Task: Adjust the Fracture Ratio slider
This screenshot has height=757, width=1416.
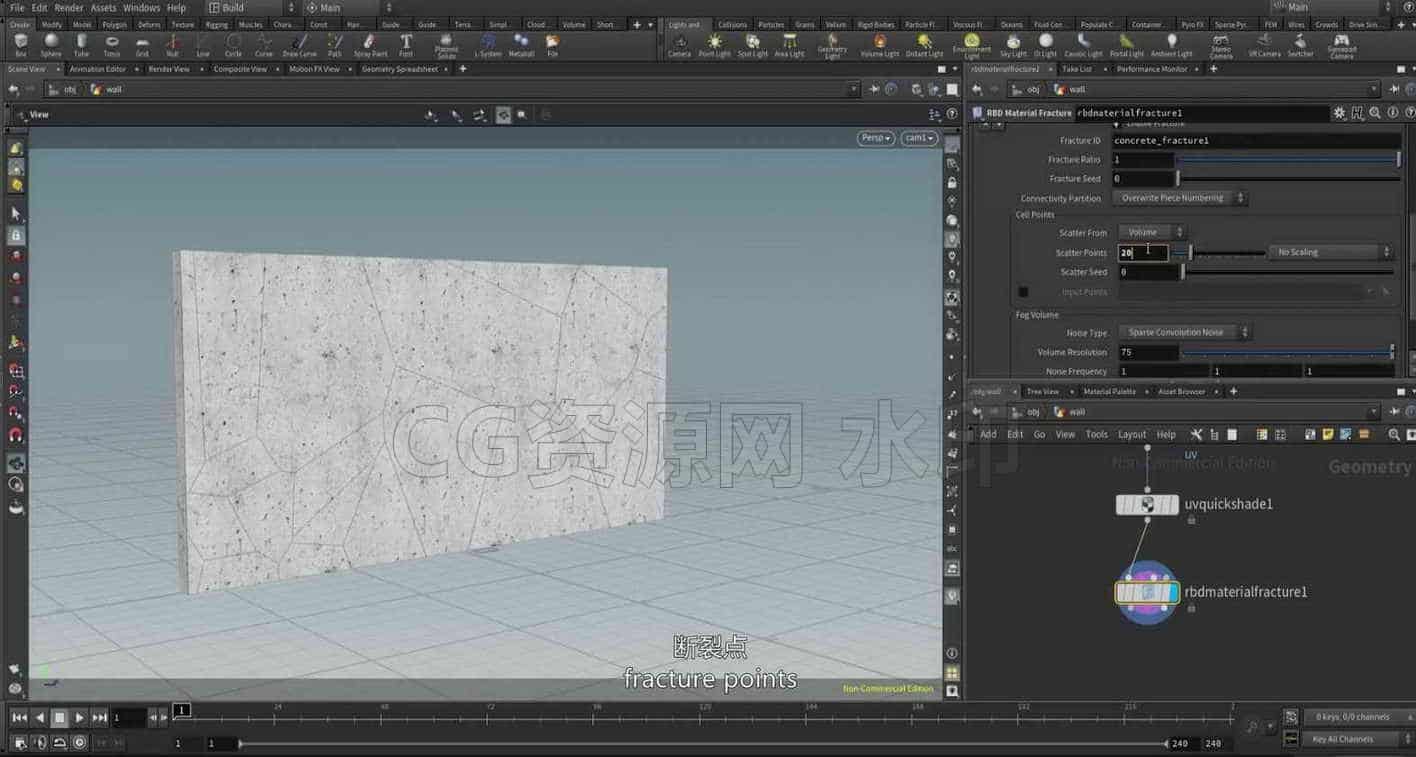Action: tap(1288, 159)
